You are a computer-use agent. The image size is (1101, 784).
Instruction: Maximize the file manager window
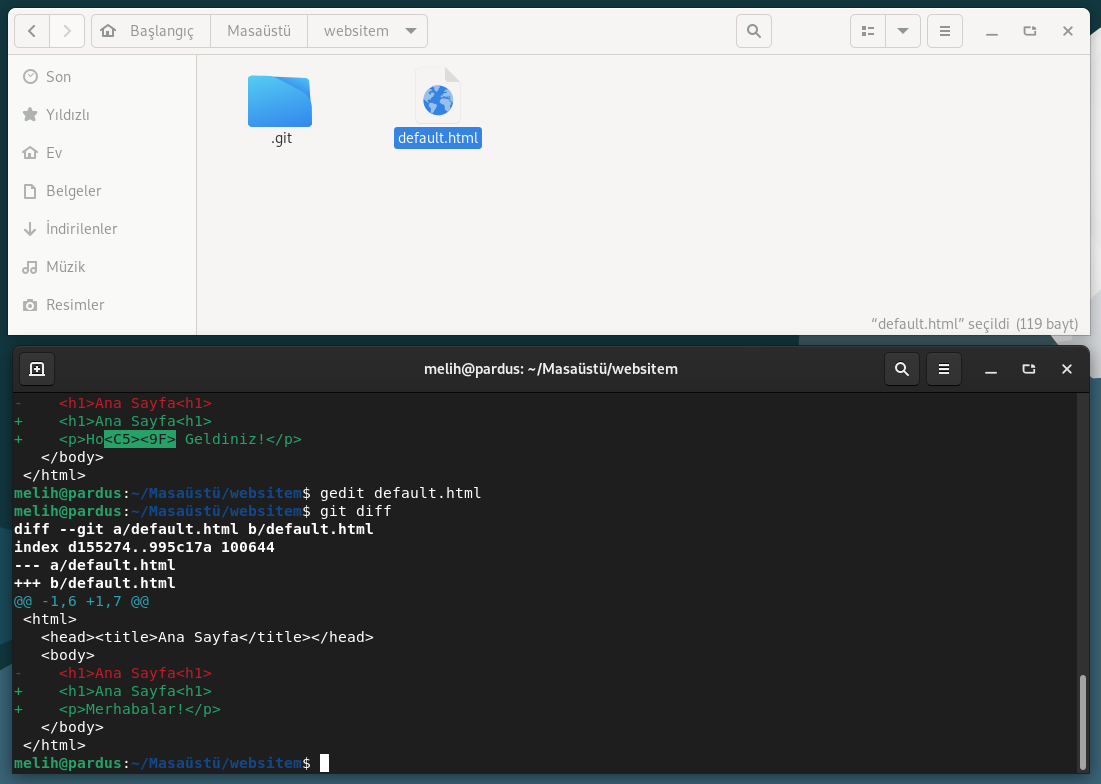point(1029,31)
